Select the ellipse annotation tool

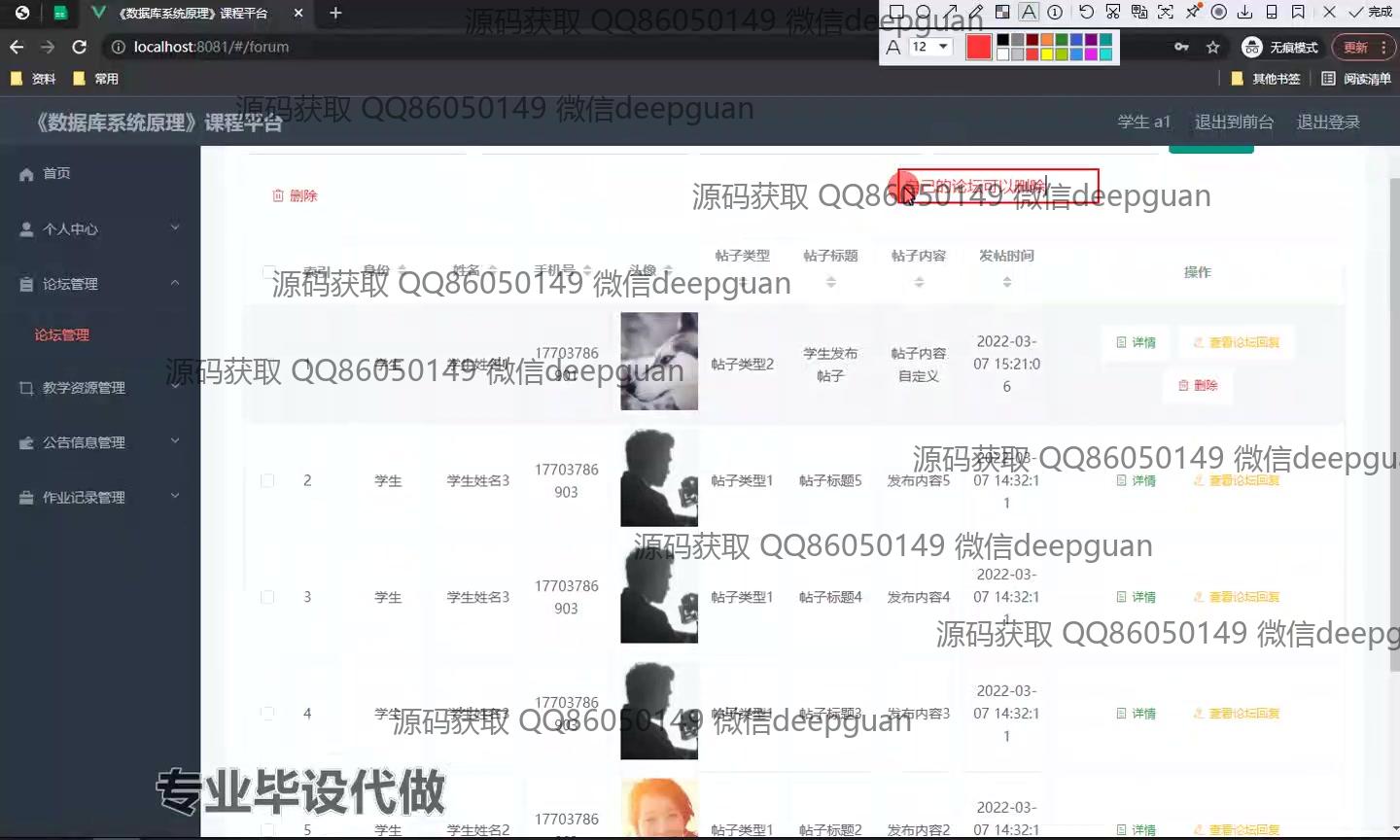click(x=923, y=12)
